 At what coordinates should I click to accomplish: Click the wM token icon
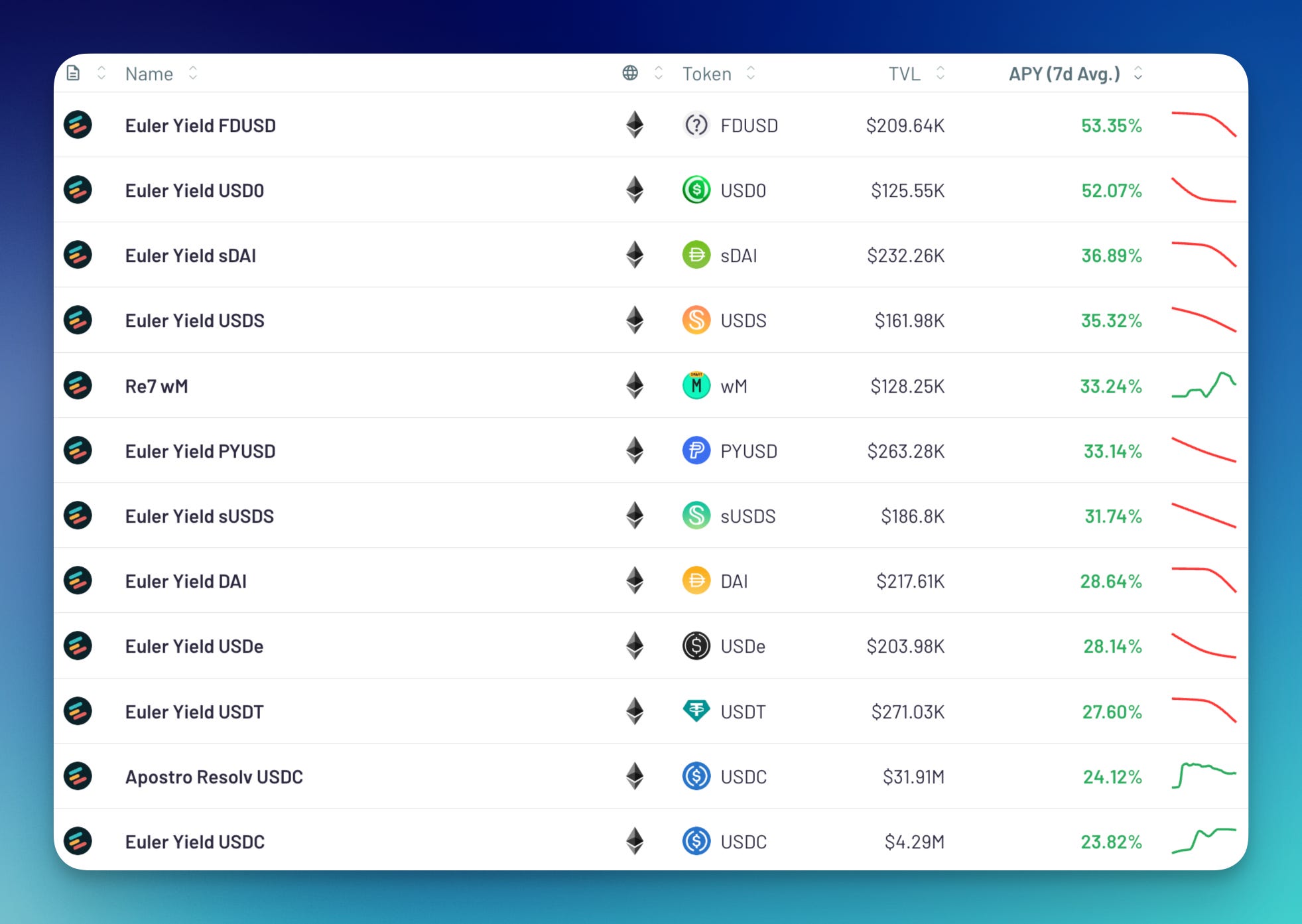[696, 385]
